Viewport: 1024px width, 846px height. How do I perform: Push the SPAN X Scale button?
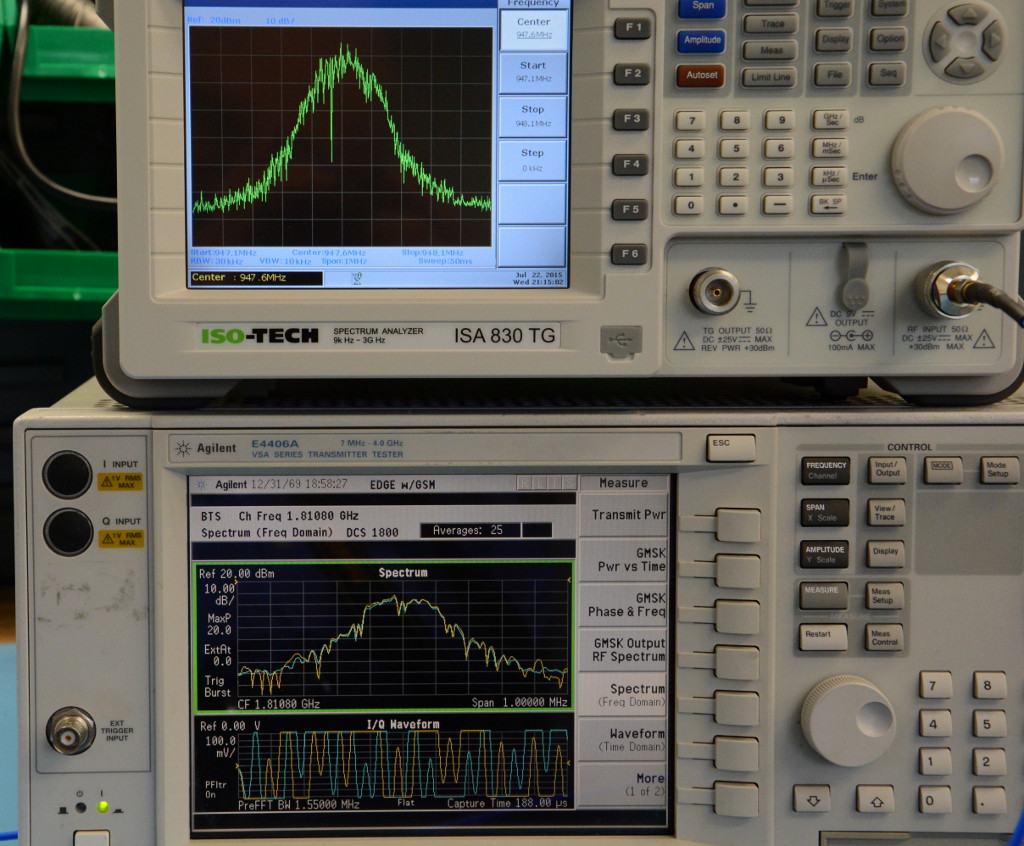point(825,512)
